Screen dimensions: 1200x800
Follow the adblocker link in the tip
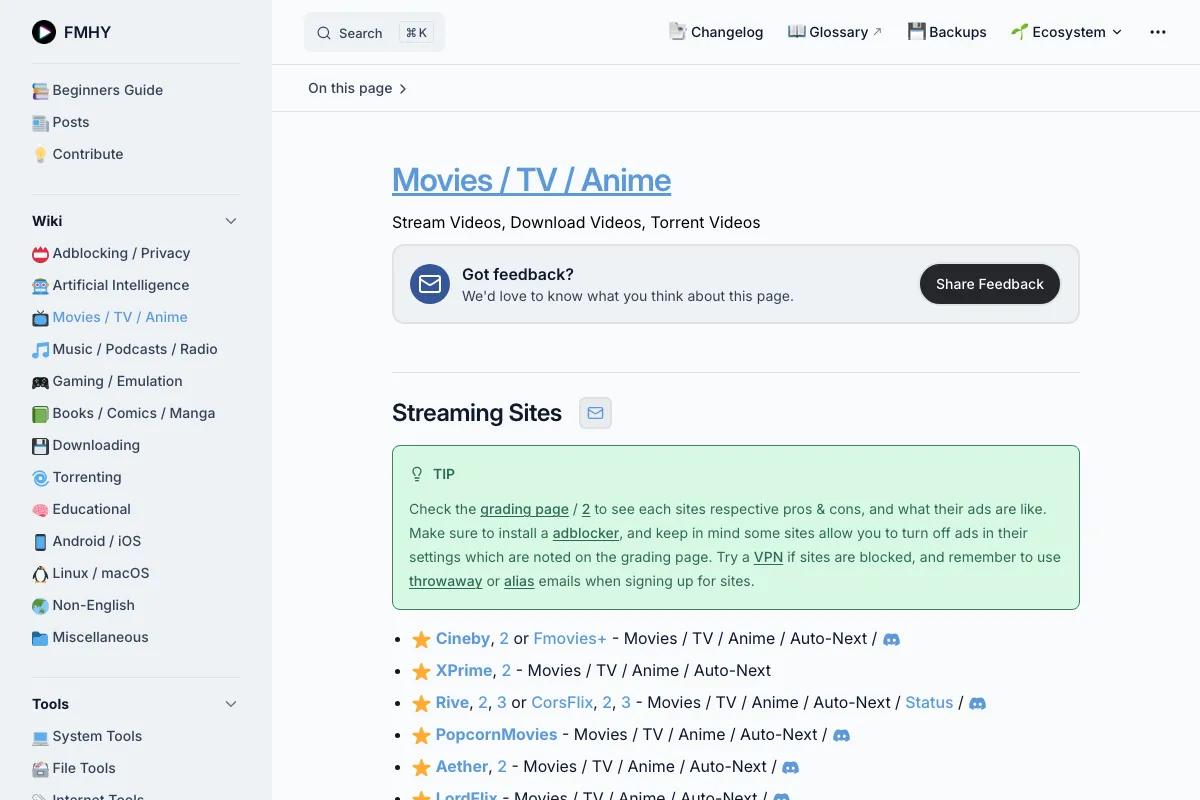(x=586, y=533)
